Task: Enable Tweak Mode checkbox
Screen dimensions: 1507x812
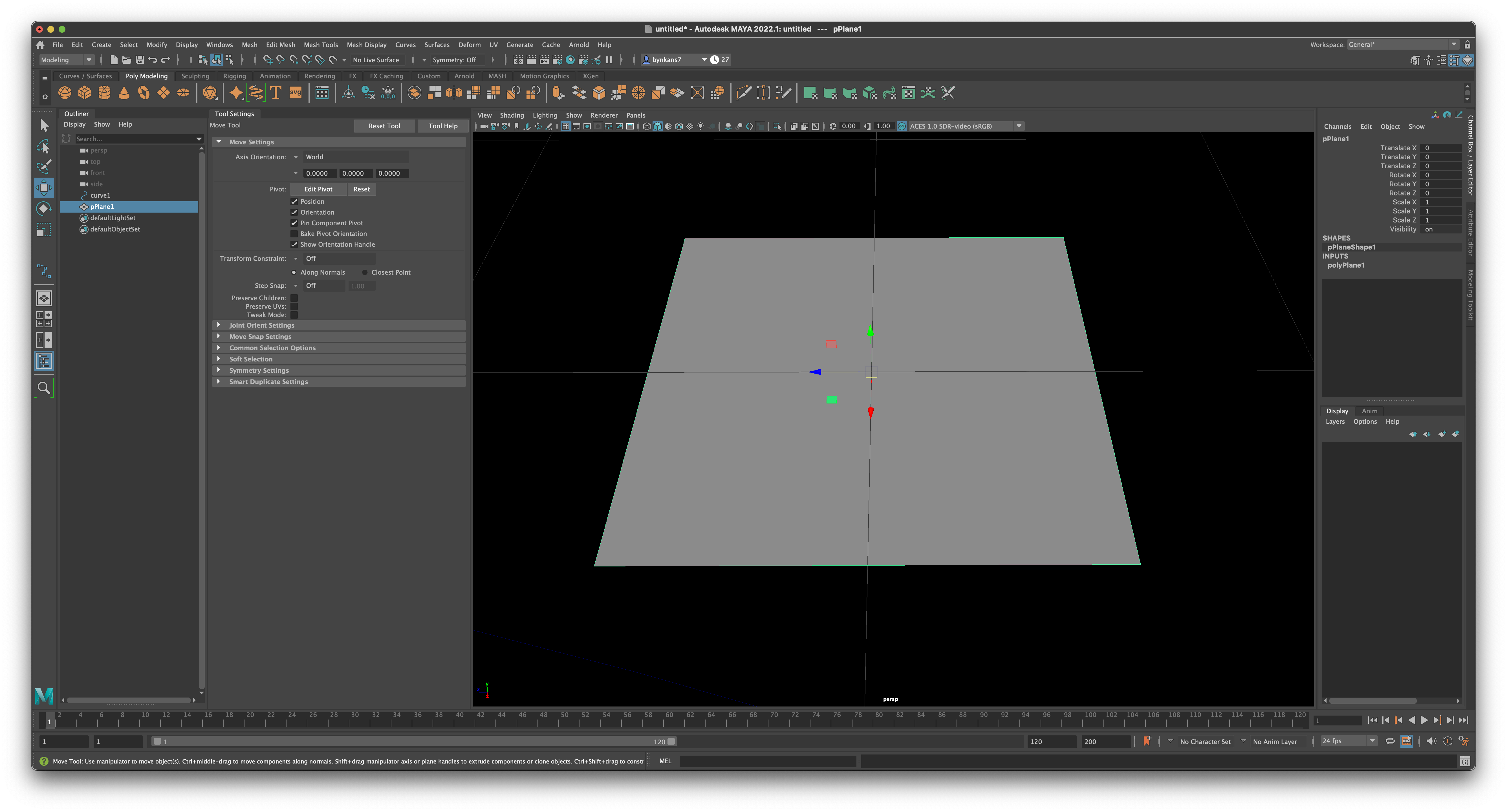Action: tap(294, 315)
